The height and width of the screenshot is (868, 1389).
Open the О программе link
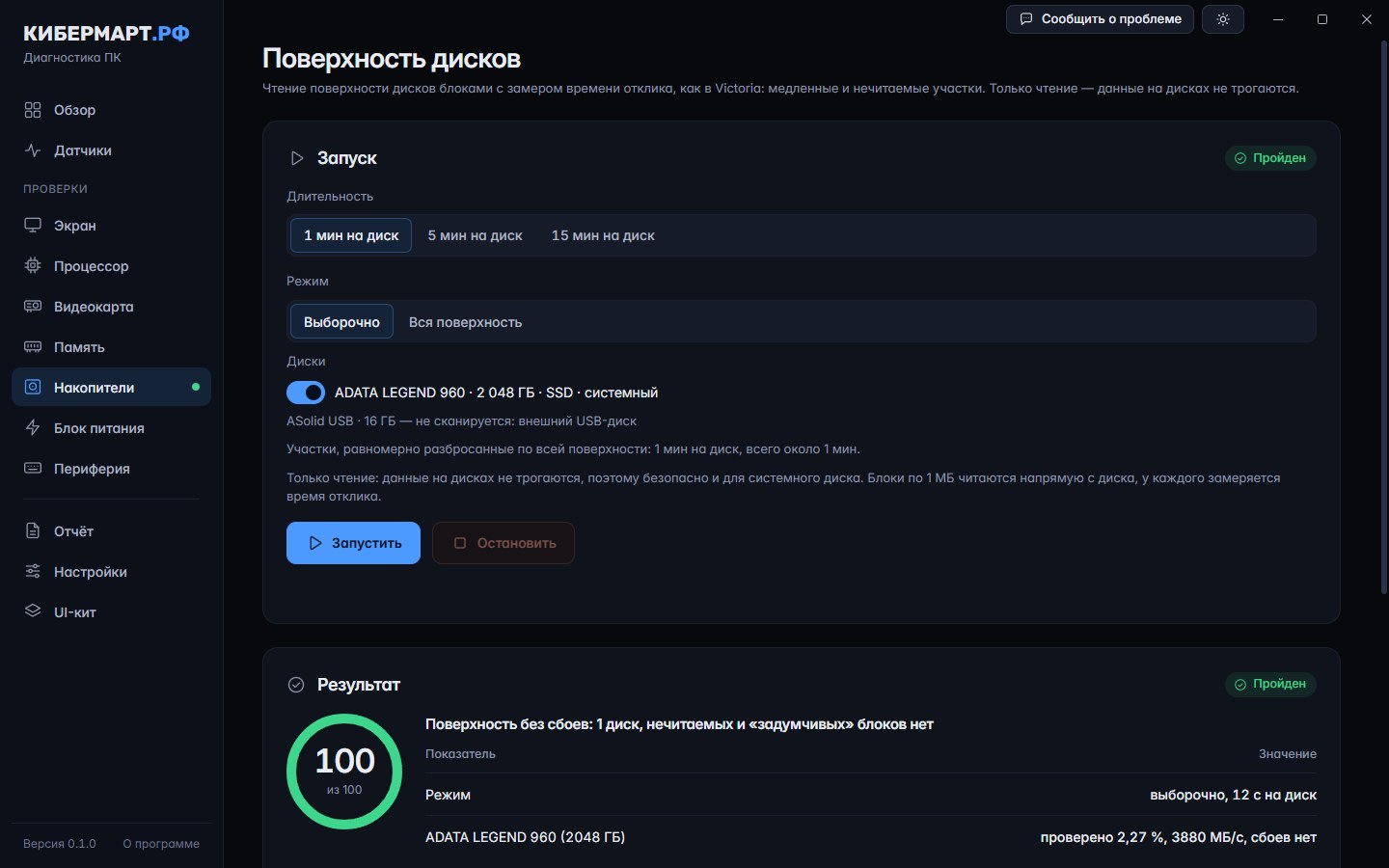pos(161,844)
